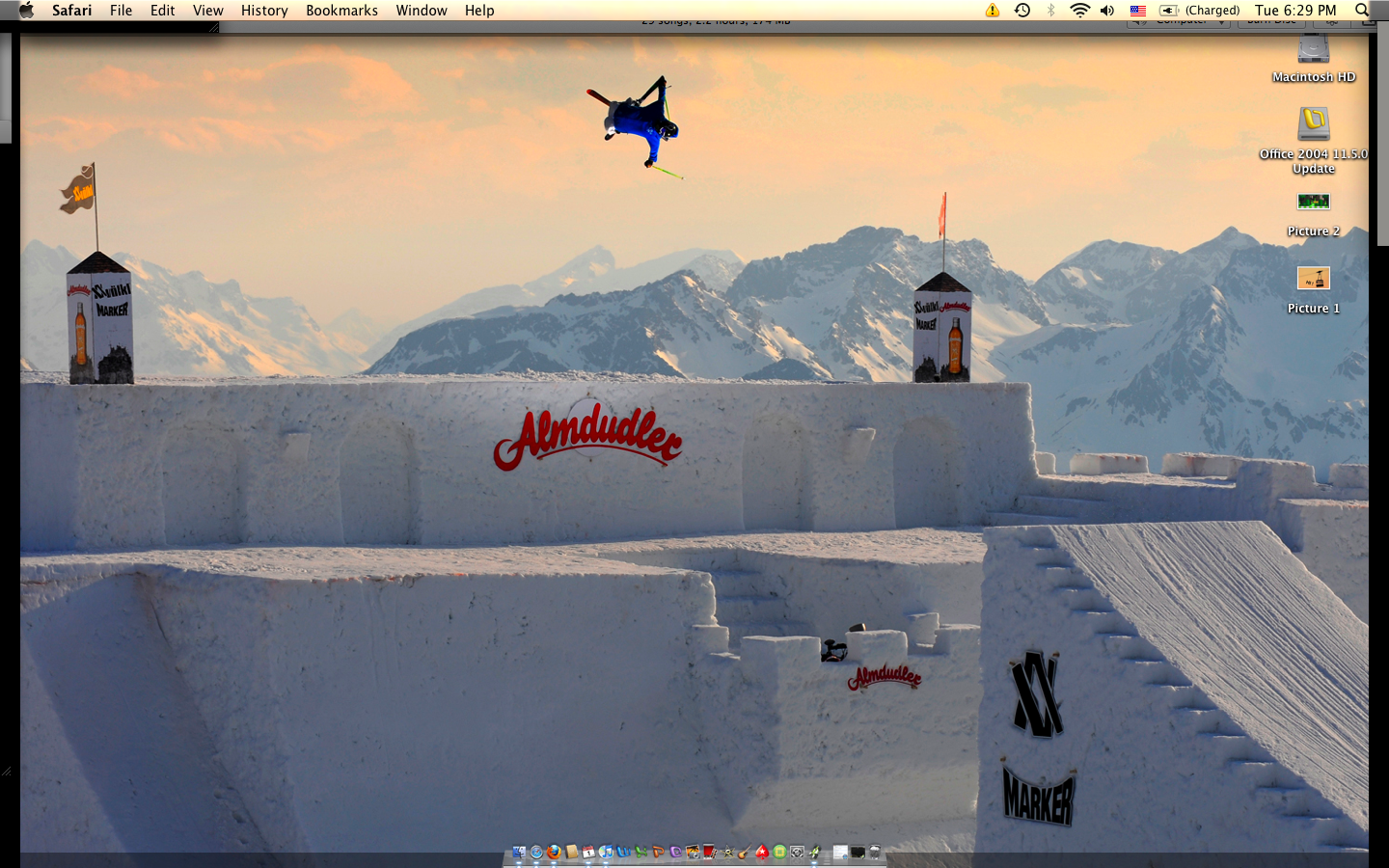Click the warning alert icon in menu bar
The width and height of the screenshot is (1389, 868).
pos(991,11)
